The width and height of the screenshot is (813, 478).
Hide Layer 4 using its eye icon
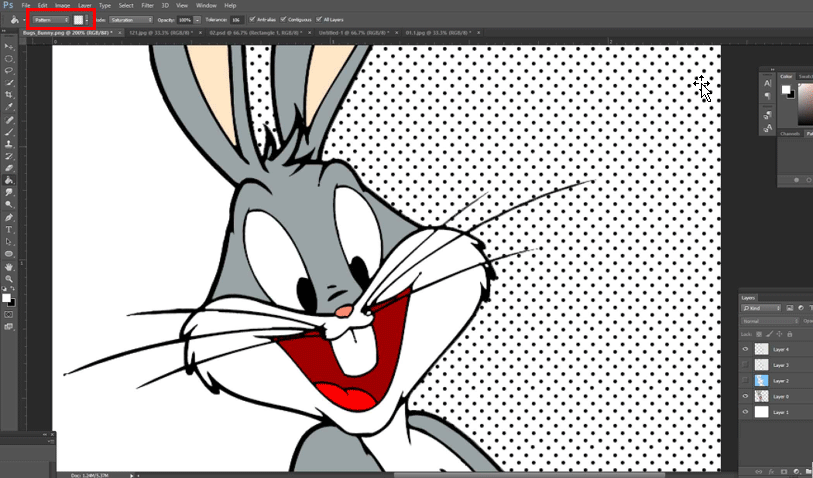click(x=745, y=349)
